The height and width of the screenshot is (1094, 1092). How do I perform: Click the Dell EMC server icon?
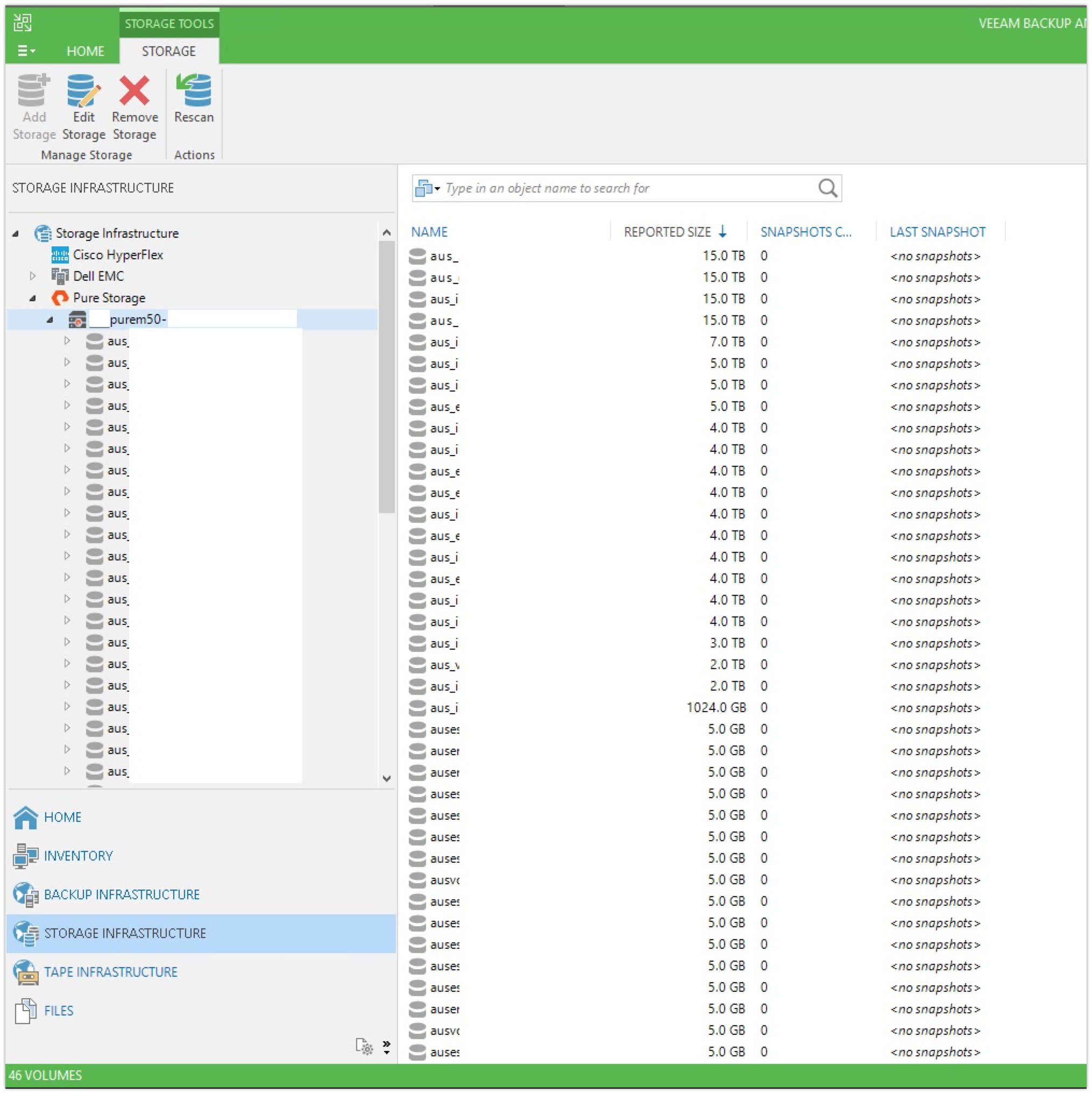tap(60, 276)
